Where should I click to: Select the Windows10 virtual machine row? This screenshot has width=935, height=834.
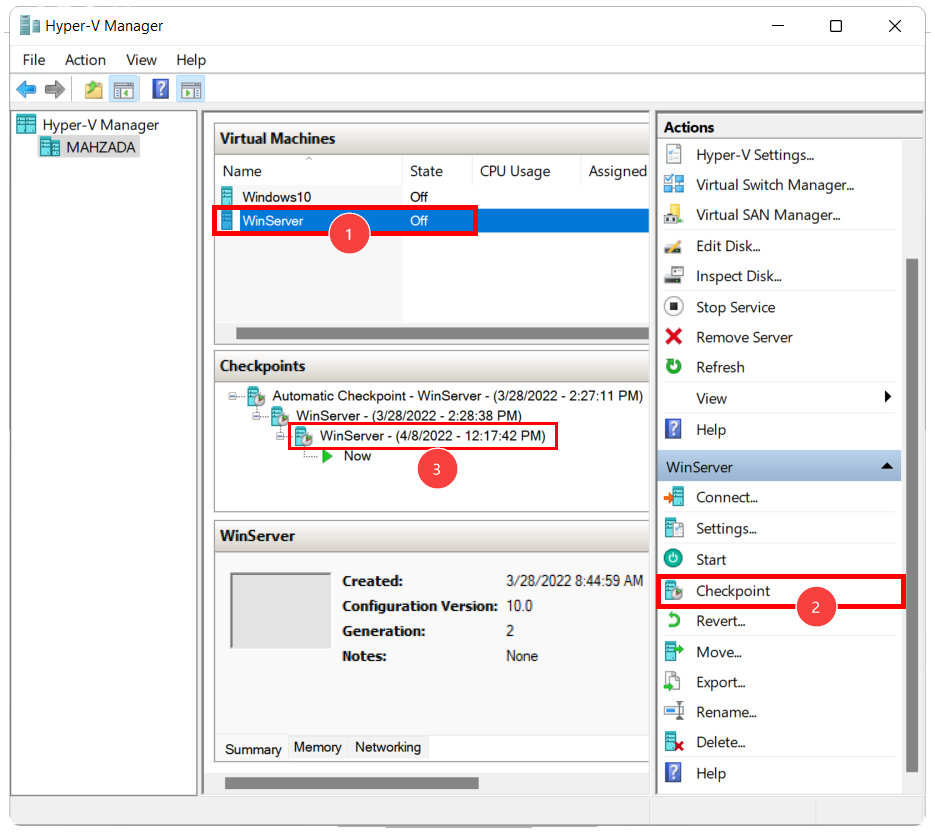pos(432,197)
